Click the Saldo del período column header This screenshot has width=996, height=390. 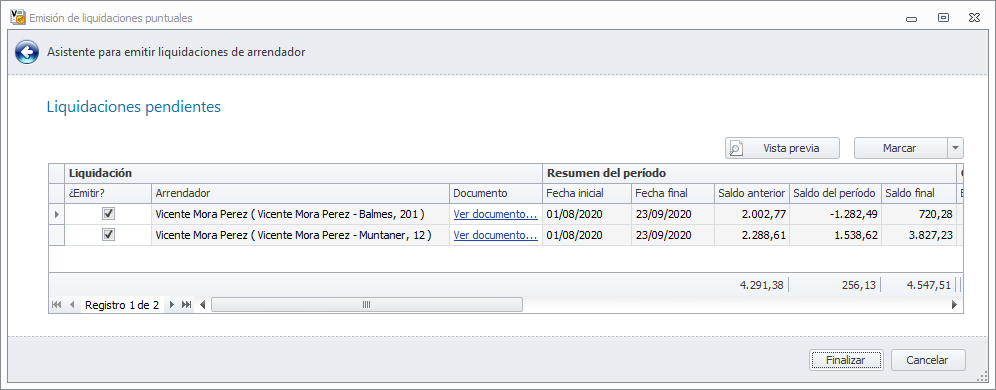click(835, 193)
